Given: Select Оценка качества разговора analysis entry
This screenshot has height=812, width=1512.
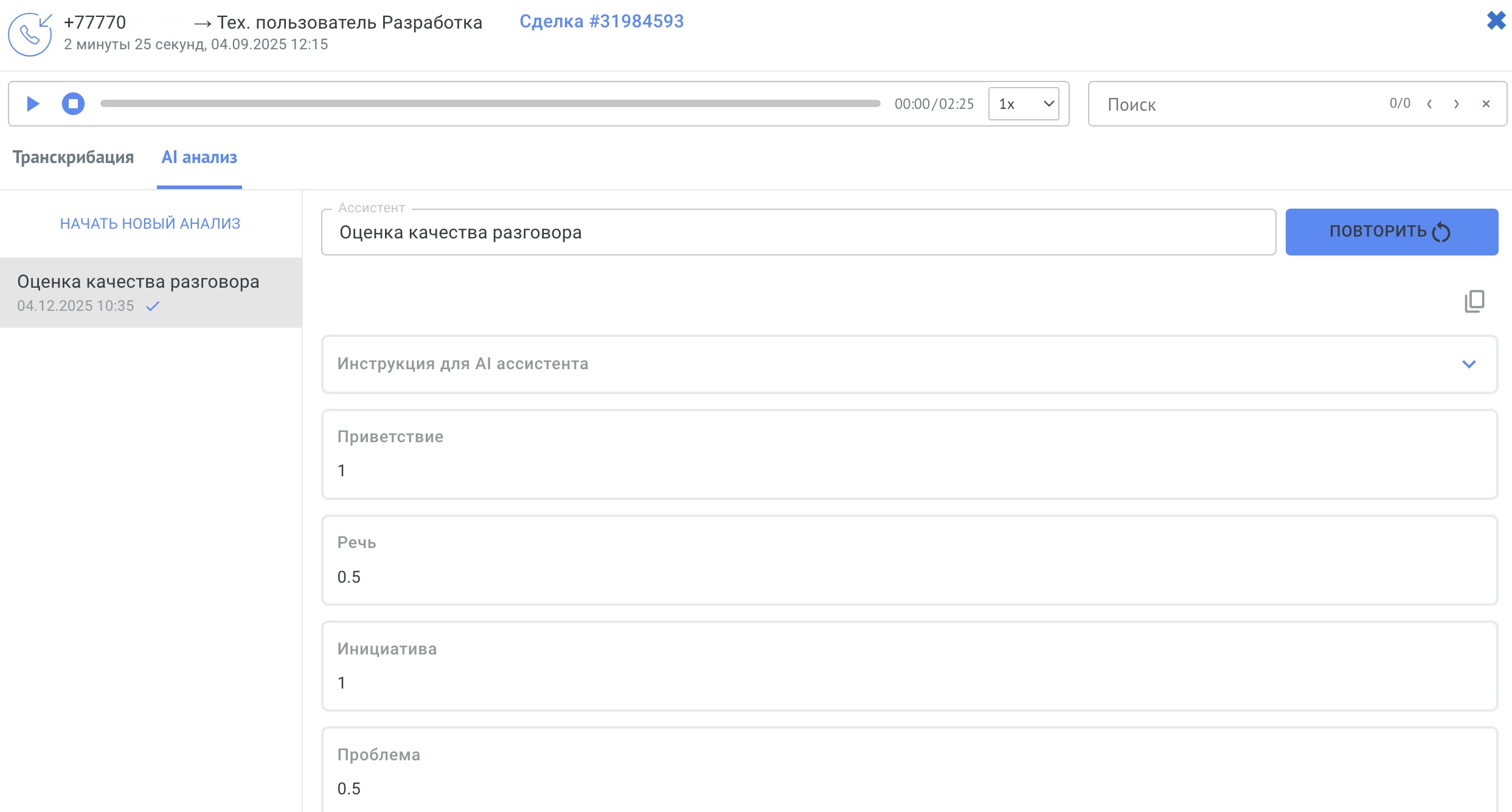Looking at the screenshot, I should click(150, 293).
